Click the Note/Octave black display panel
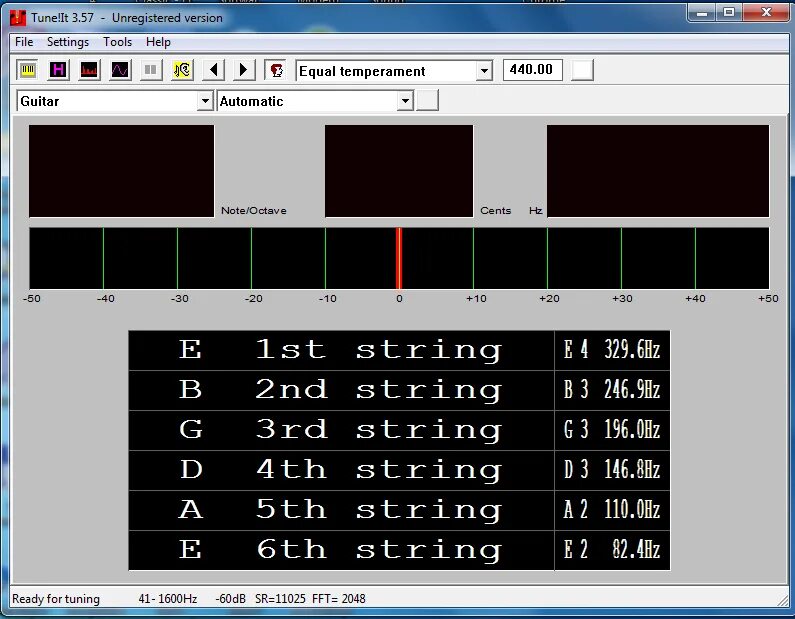795x619 pixels. (x=122, y=171)
